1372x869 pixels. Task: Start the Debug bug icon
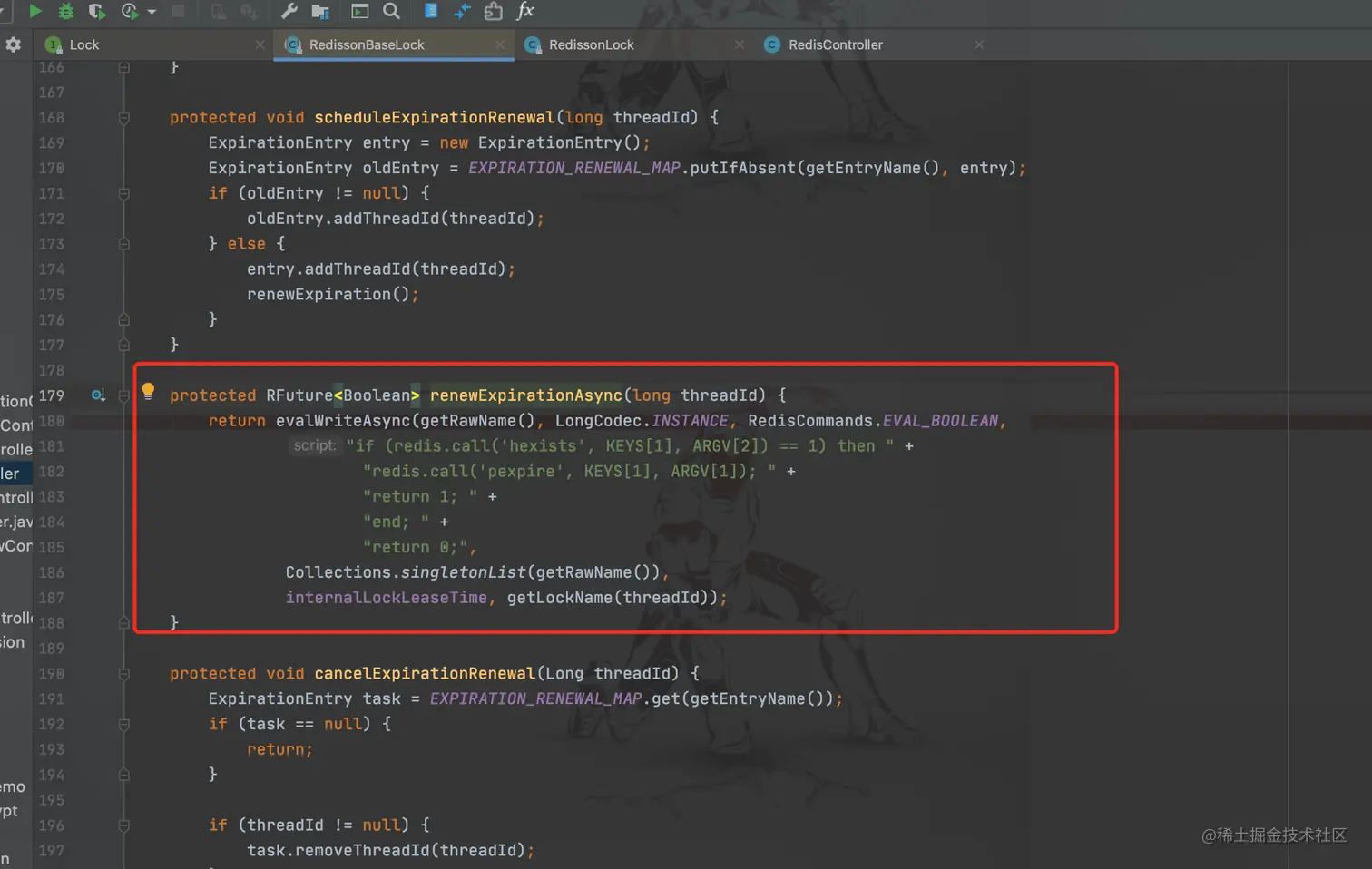click(65, 11)
